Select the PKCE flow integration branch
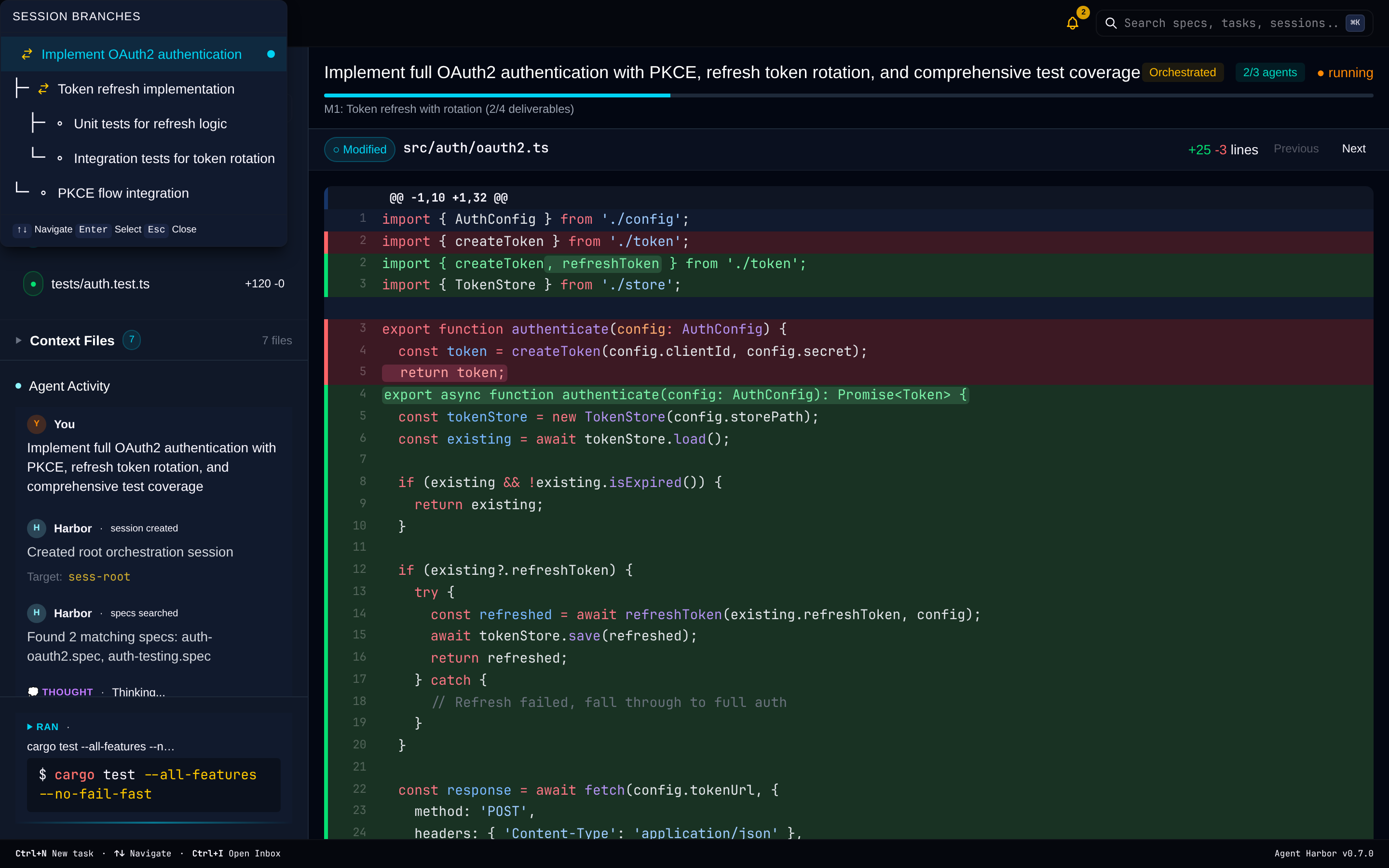Image resolution: width=1389 pixels, height=868 pixels. point(144,193)
